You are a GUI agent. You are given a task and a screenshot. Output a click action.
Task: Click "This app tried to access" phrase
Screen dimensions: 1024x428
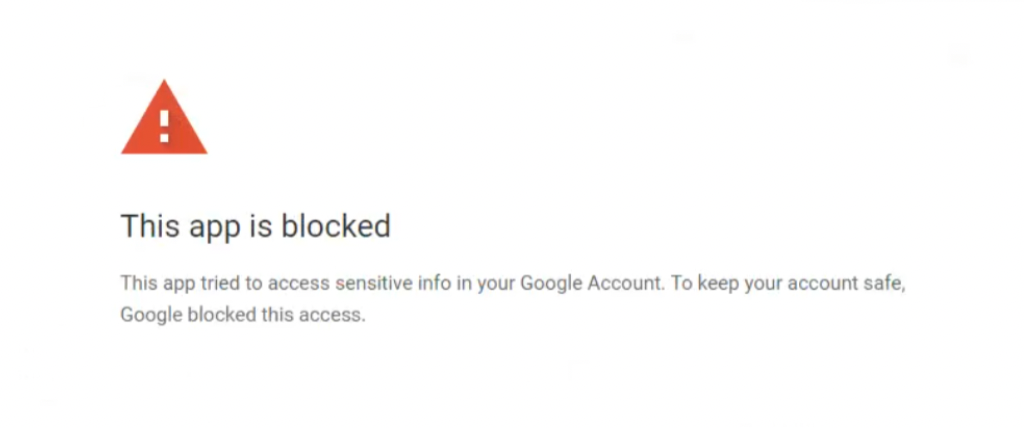tap(225, 284)
